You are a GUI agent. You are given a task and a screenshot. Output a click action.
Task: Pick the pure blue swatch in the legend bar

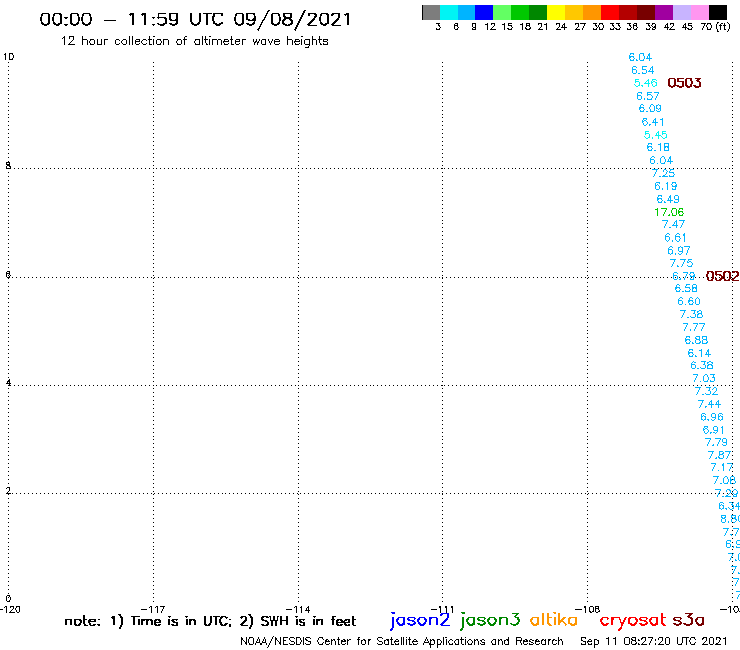[484, 12]
